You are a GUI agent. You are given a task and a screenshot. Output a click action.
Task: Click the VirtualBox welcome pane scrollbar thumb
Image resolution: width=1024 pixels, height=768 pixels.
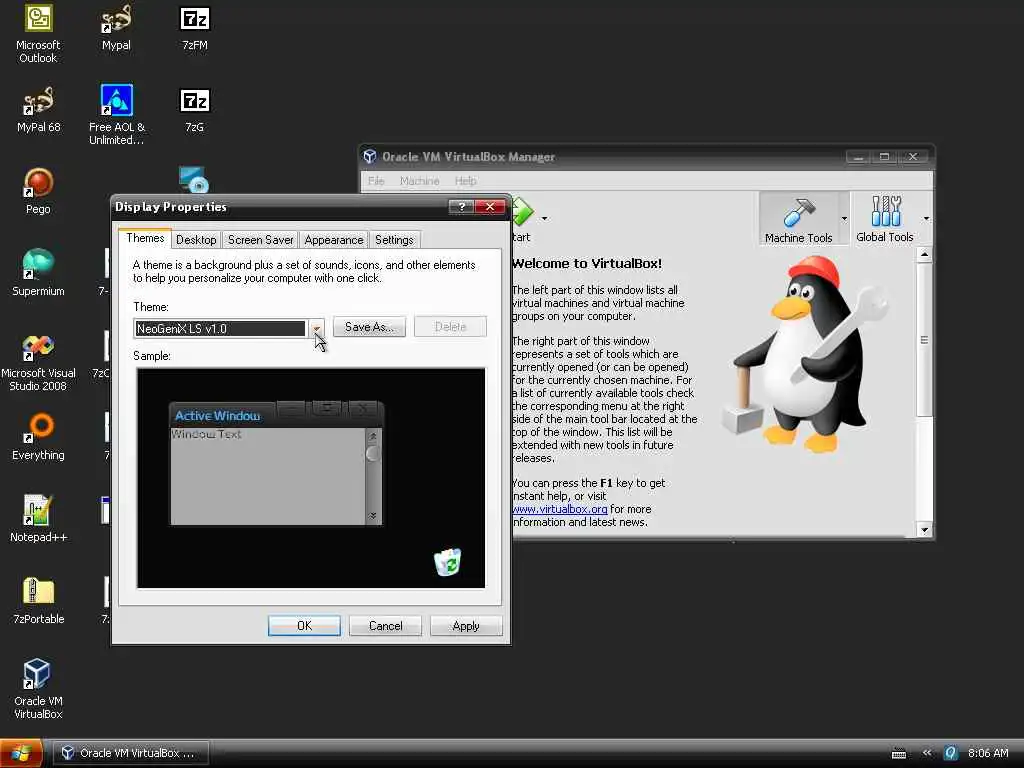point(924,340)
